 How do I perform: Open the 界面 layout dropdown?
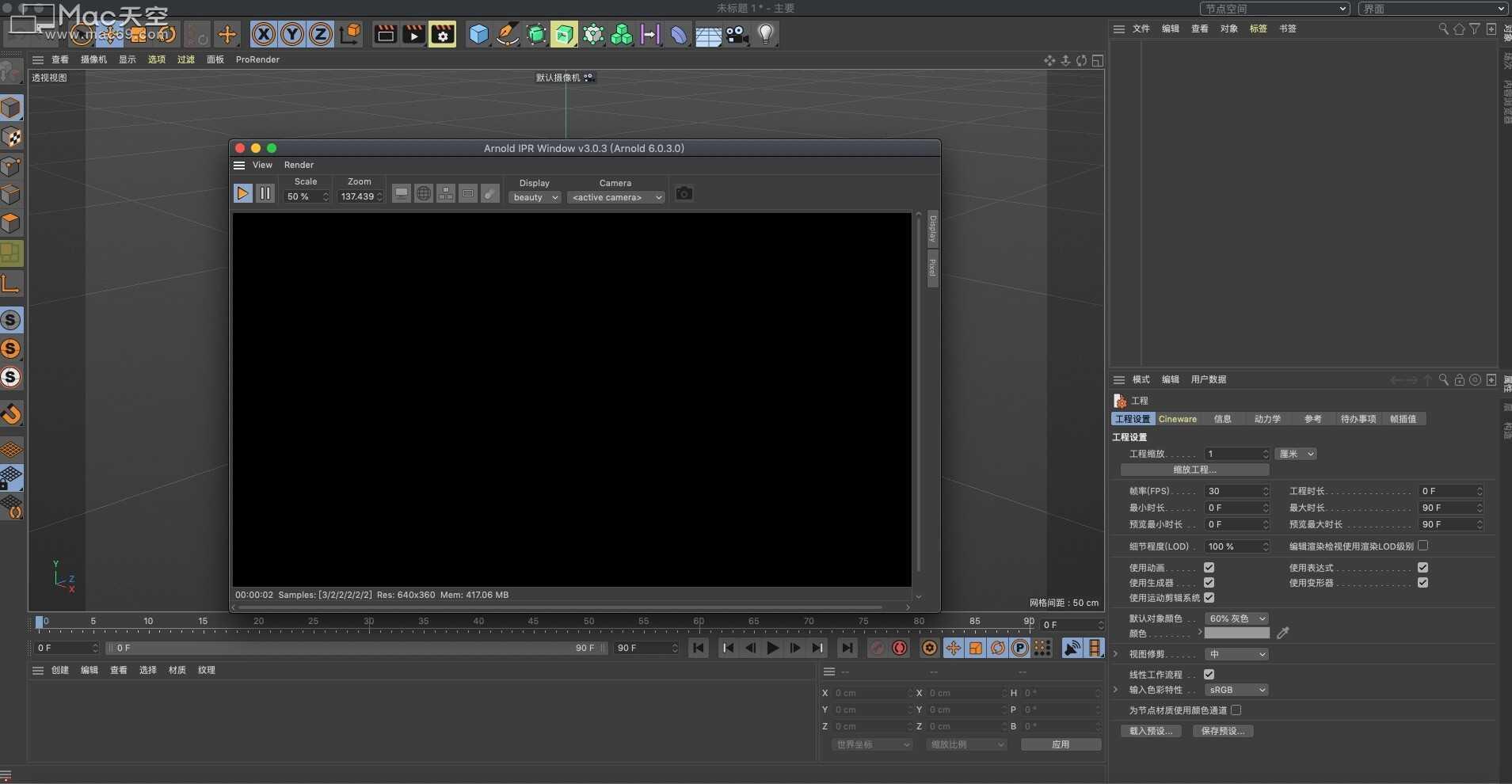(1434, 9)
